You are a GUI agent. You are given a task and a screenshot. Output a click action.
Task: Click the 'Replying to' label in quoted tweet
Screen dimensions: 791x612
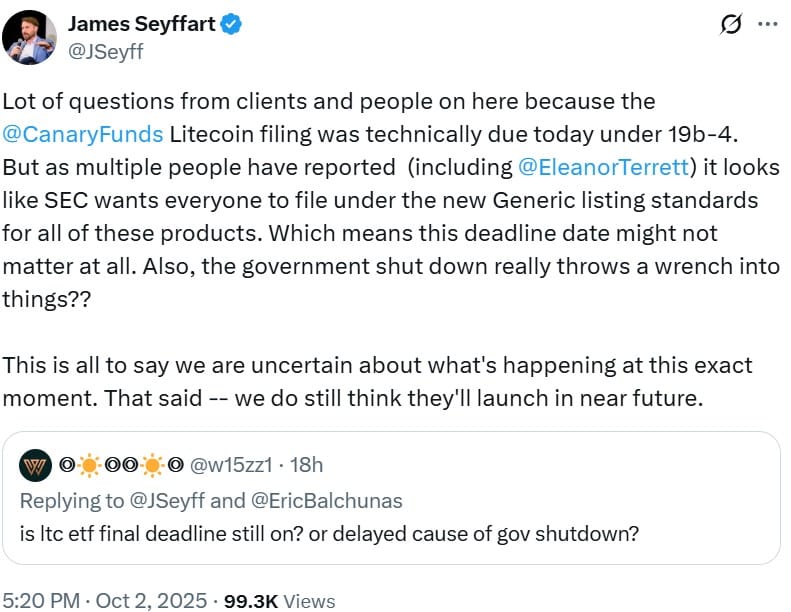(x=68, y=499)
